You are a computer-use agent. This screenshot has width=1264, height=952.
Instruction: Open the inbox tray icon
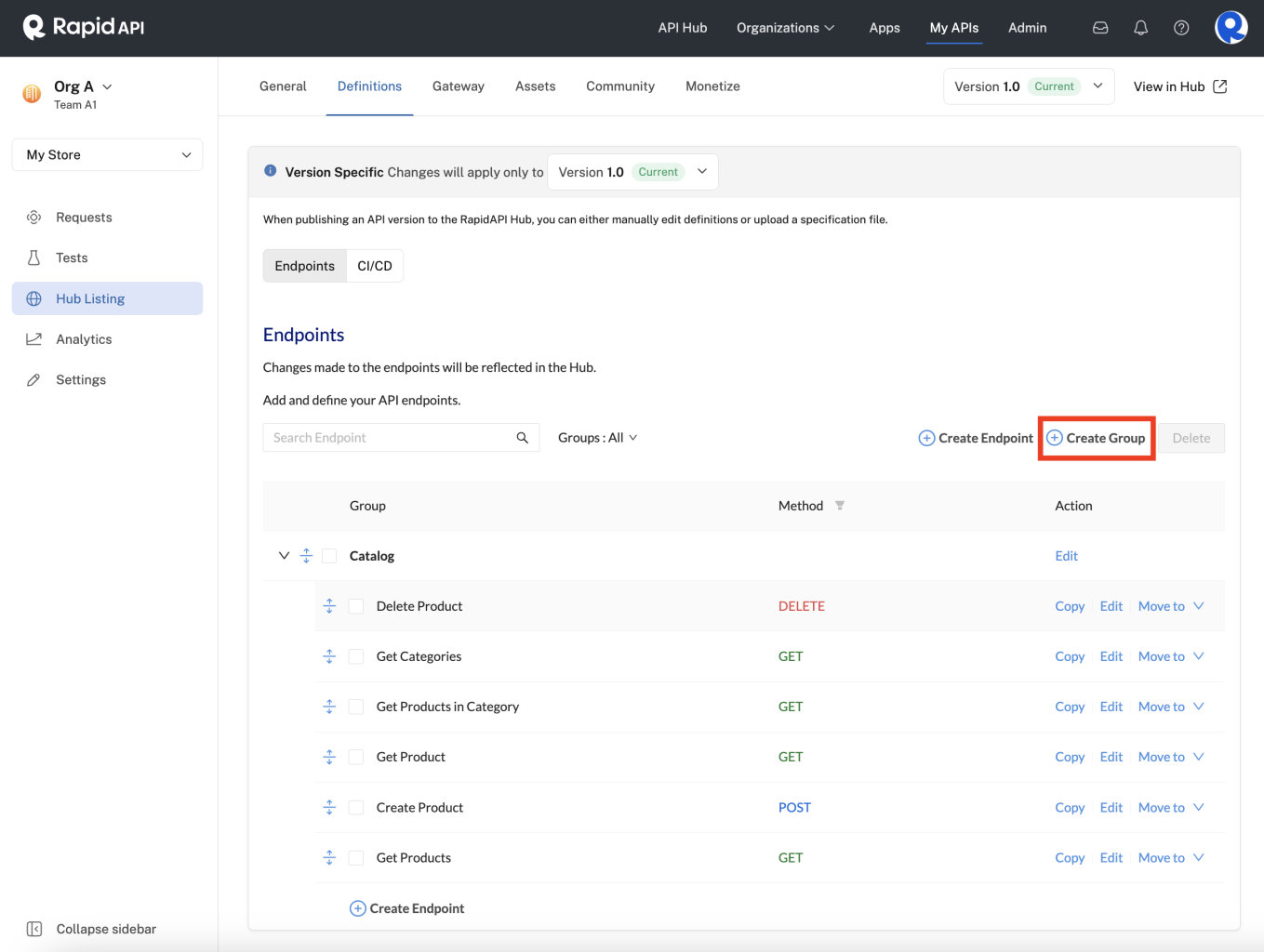coord(1100,28)
